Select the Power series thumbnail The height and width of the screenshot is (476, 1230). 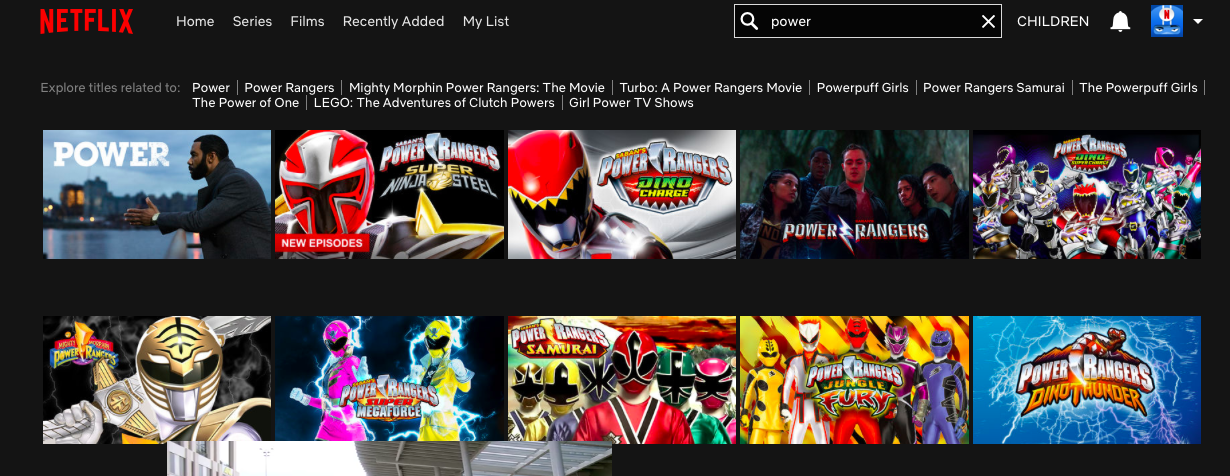click(x=157, y=194)
